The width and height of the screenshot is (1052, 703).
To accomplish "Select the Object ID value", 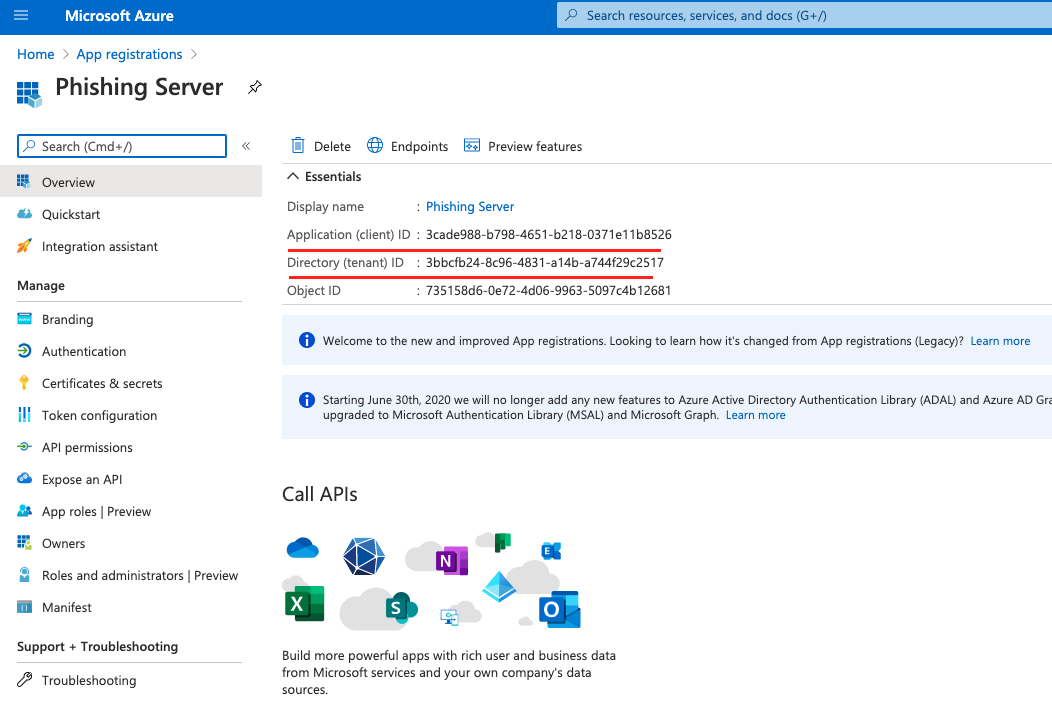I will (x=548, y=290).
